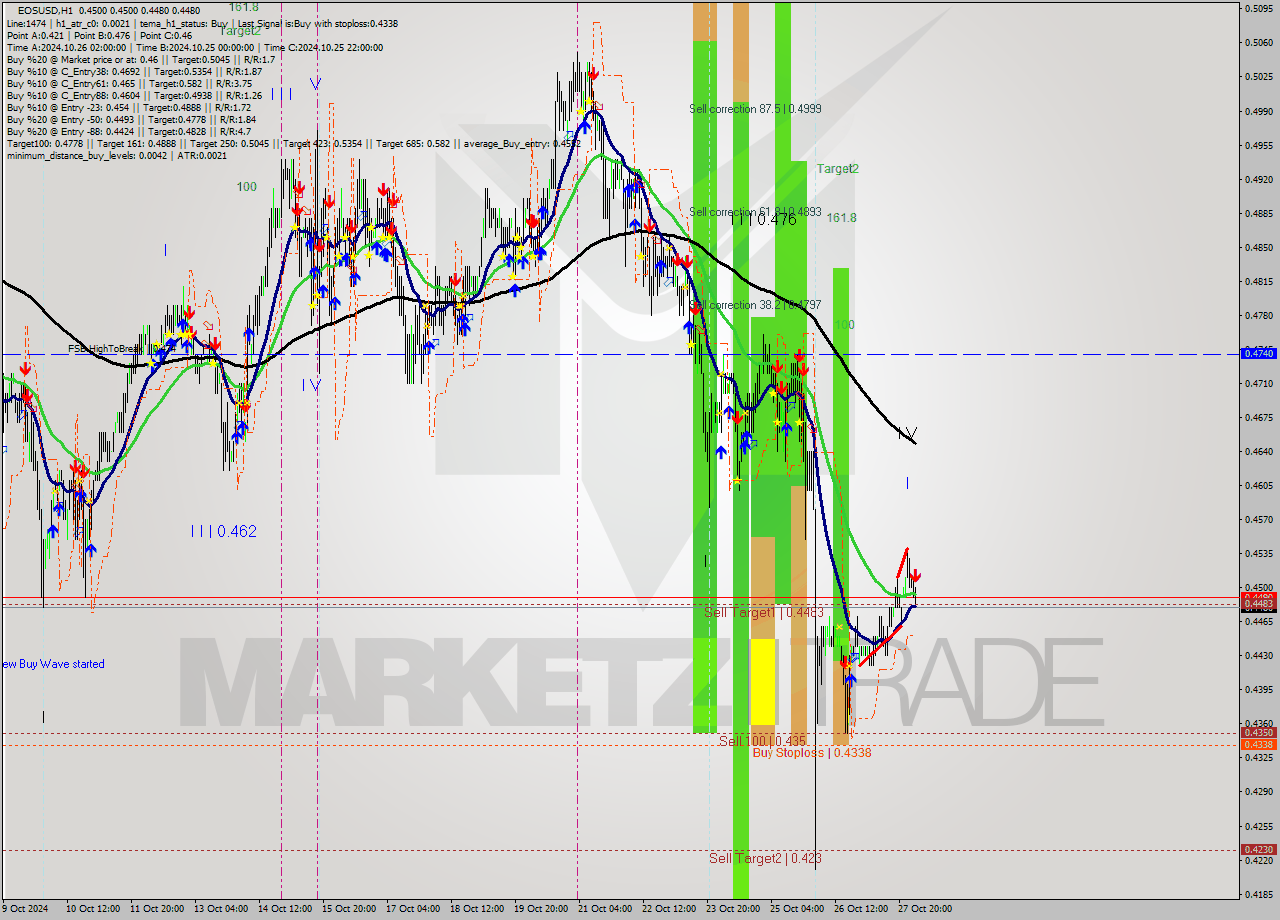This screenshot has width=1280, height=920.
Task: Click the 'Buy Stoploss | 0.4338' label
Action: click(x=811, y=752)
